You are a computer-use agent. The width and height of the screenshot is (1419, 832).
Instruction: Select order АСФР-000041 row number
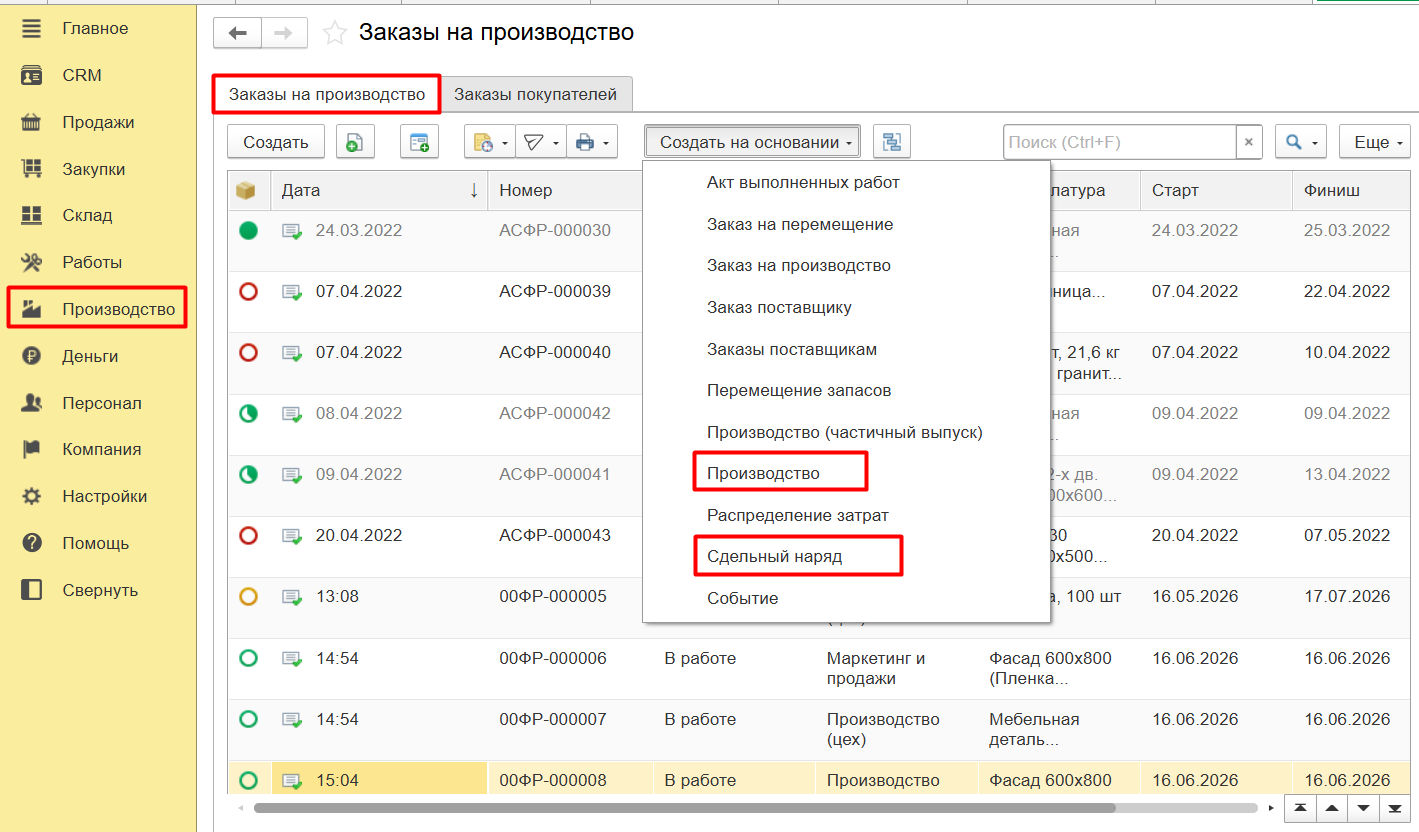tap(555, 474)
